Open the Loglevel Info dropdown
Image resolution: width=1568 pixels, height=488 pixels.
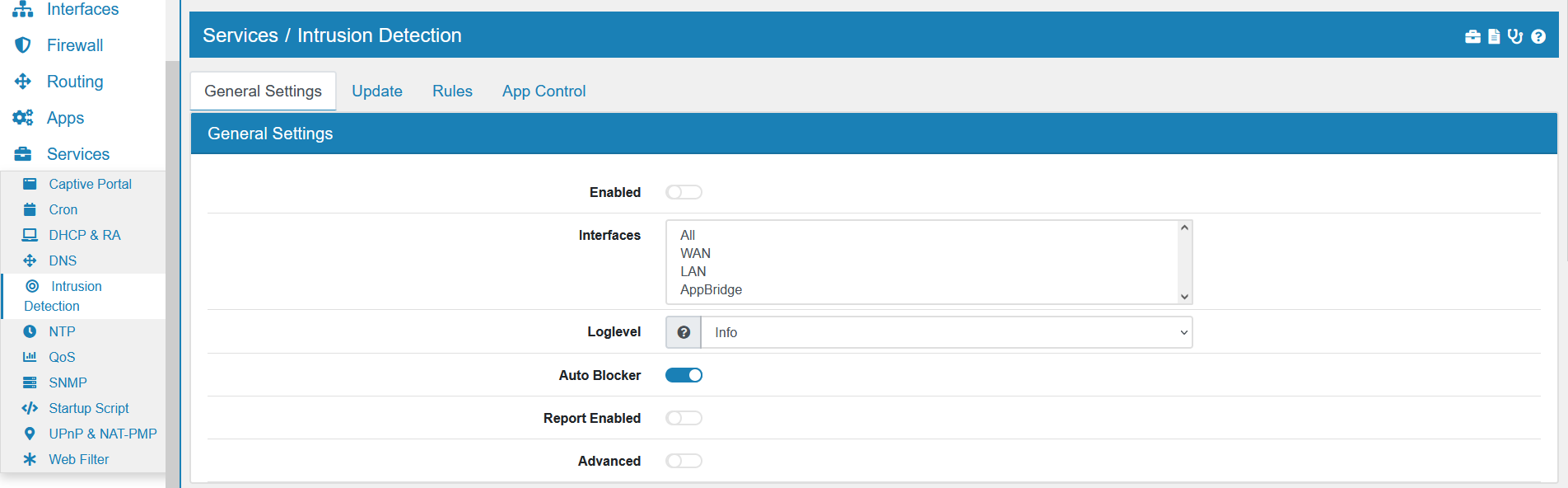(x=946, y=332)
